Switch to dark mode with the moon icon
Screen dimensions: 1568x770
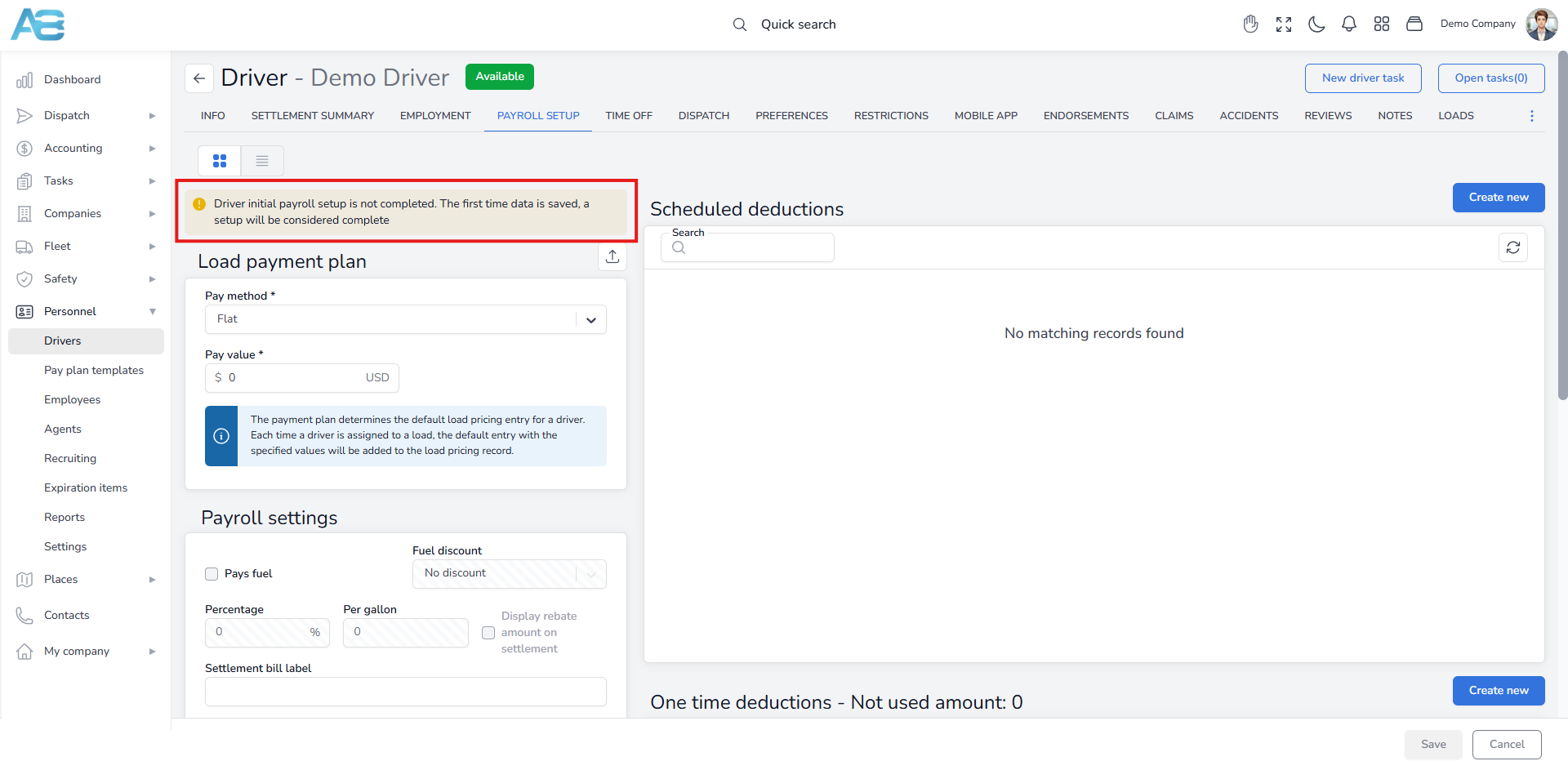(1316, 24)
